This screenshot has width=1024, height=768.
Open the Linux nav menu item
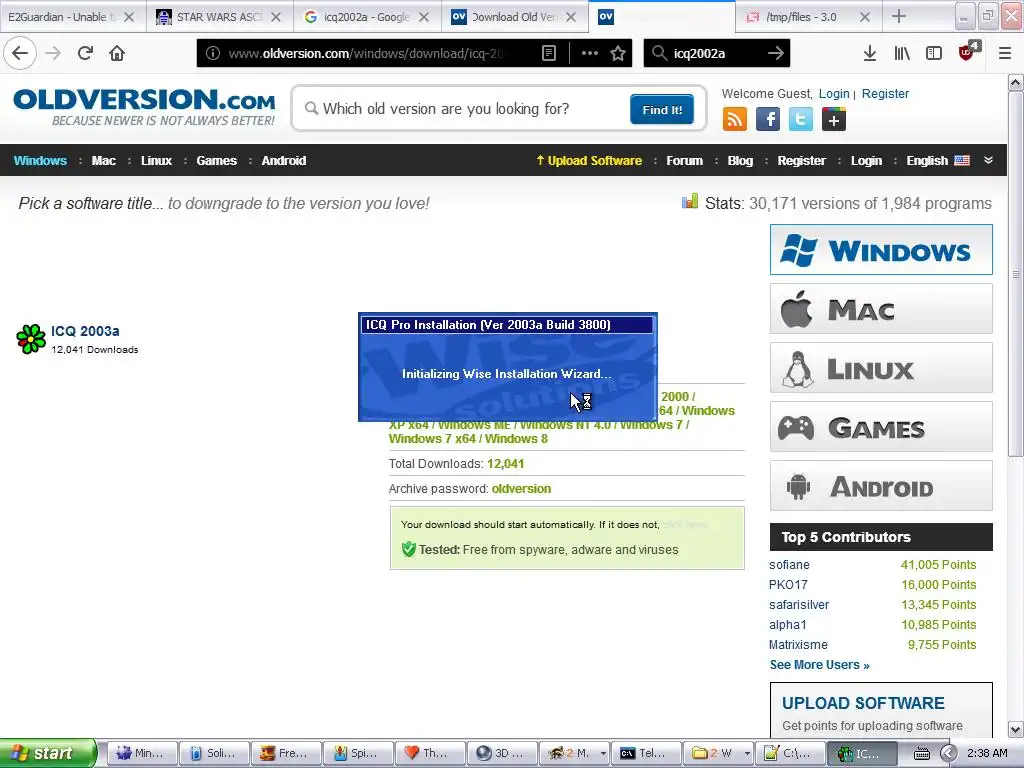coord(156,160)
